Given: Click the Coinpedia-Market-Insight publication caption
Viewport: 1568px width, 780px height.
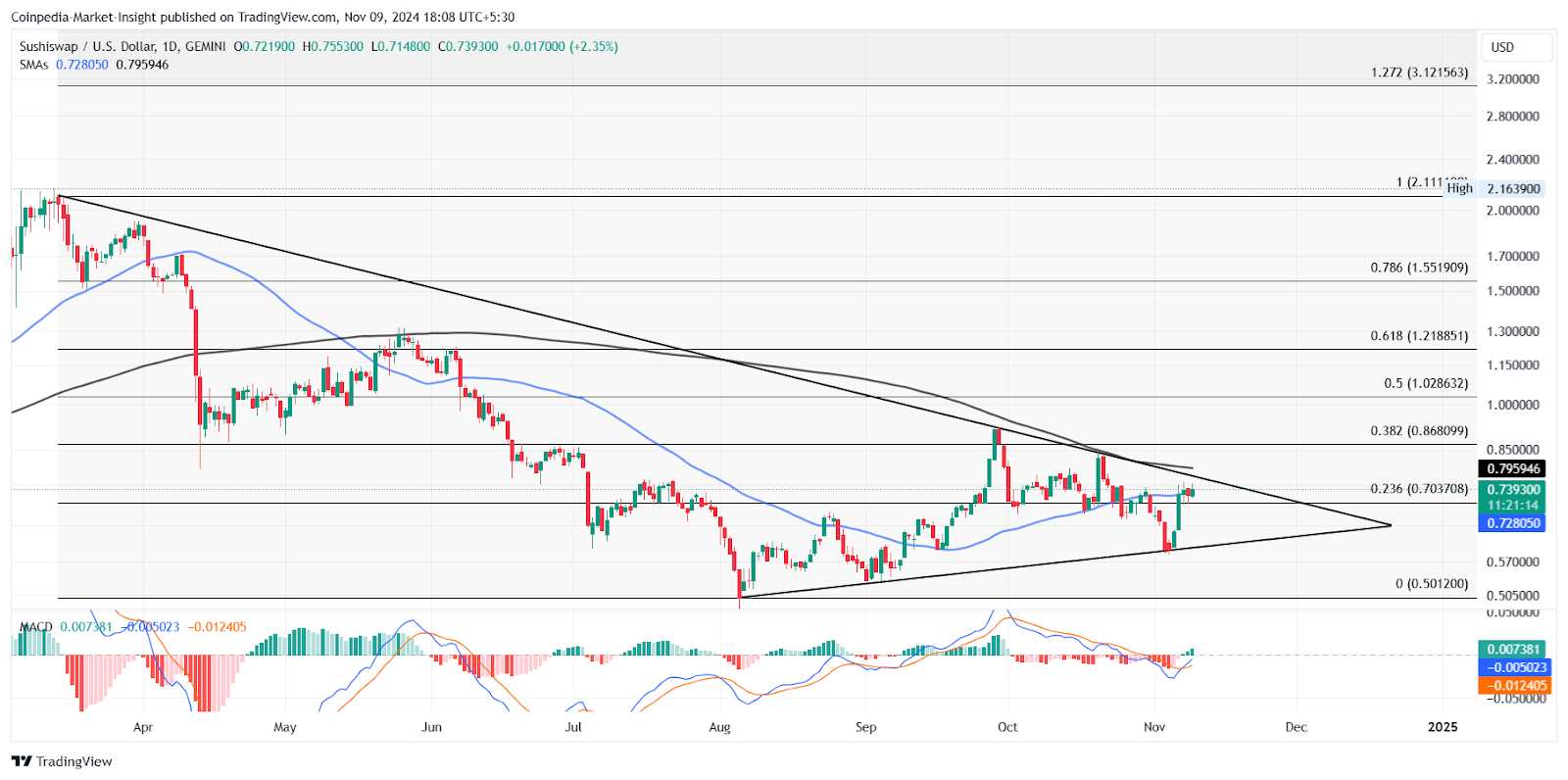Looking at the screenshot, I should tap(262, 17).
